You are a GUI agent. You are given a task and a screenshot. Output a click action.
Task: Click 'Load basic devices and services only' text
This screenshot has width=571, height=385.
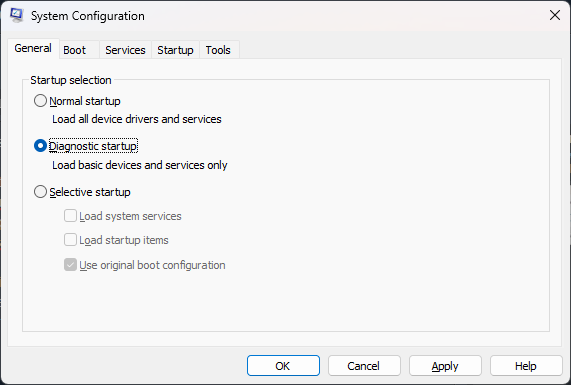pos(140,165)
